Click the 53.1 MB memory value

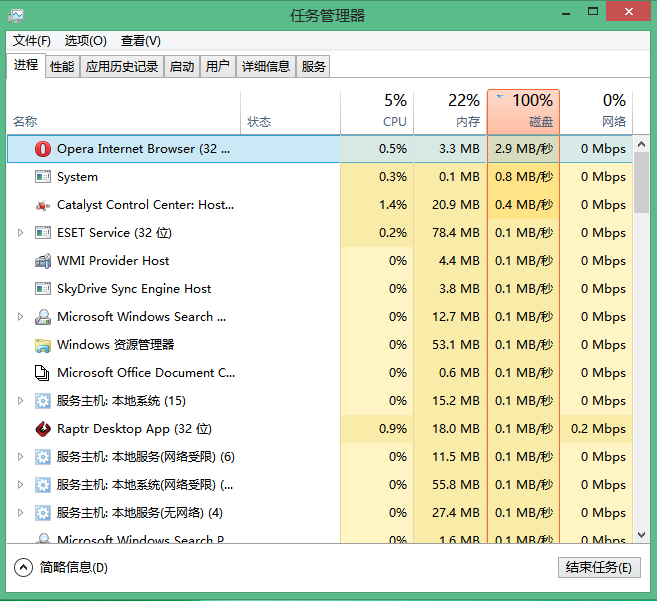[x=456, y=345]
